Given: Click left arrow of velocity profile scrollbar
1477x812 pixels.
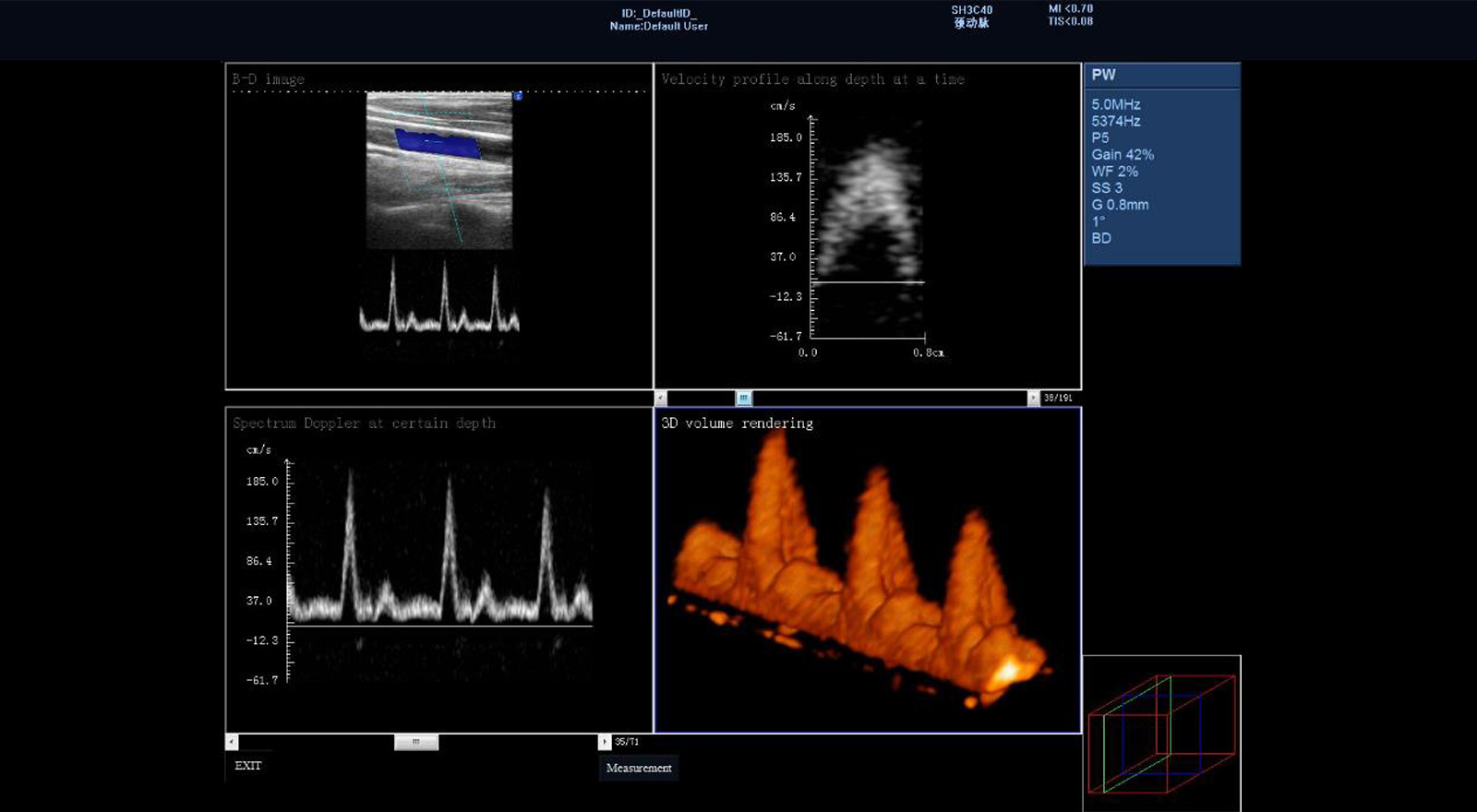Looking at the screenshot, I should pos(661,398).
